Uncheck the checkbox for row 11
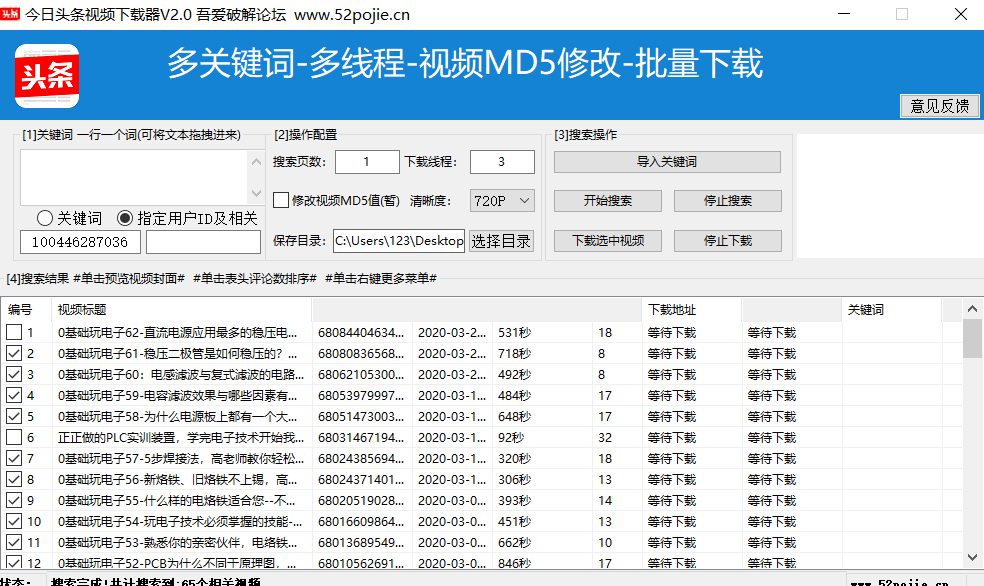This screenshot has height=586, width=984. pyautogui.click(x=14, y=542)
